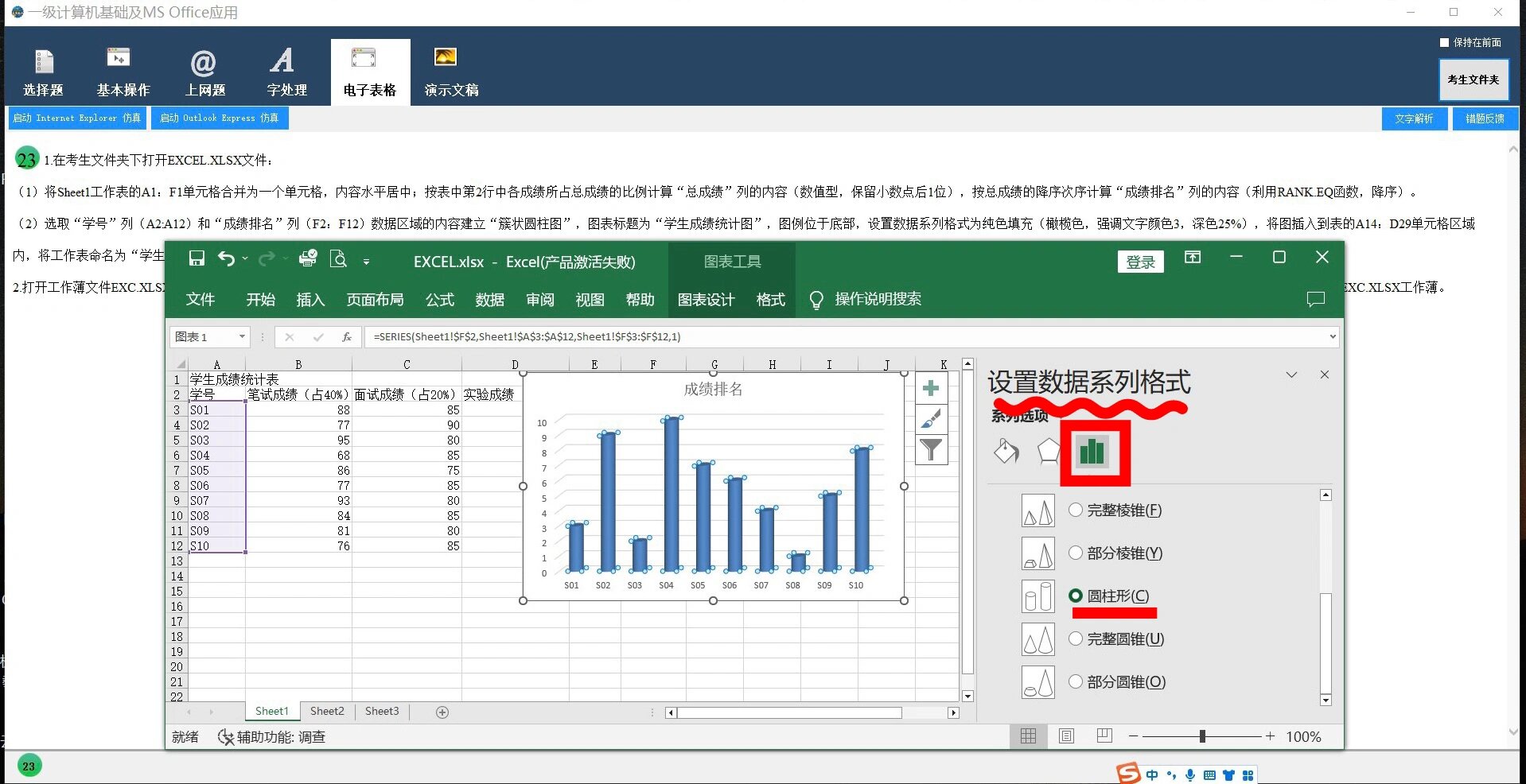Select the 部分棱锥(Y) radio button

coord(1076,553)
